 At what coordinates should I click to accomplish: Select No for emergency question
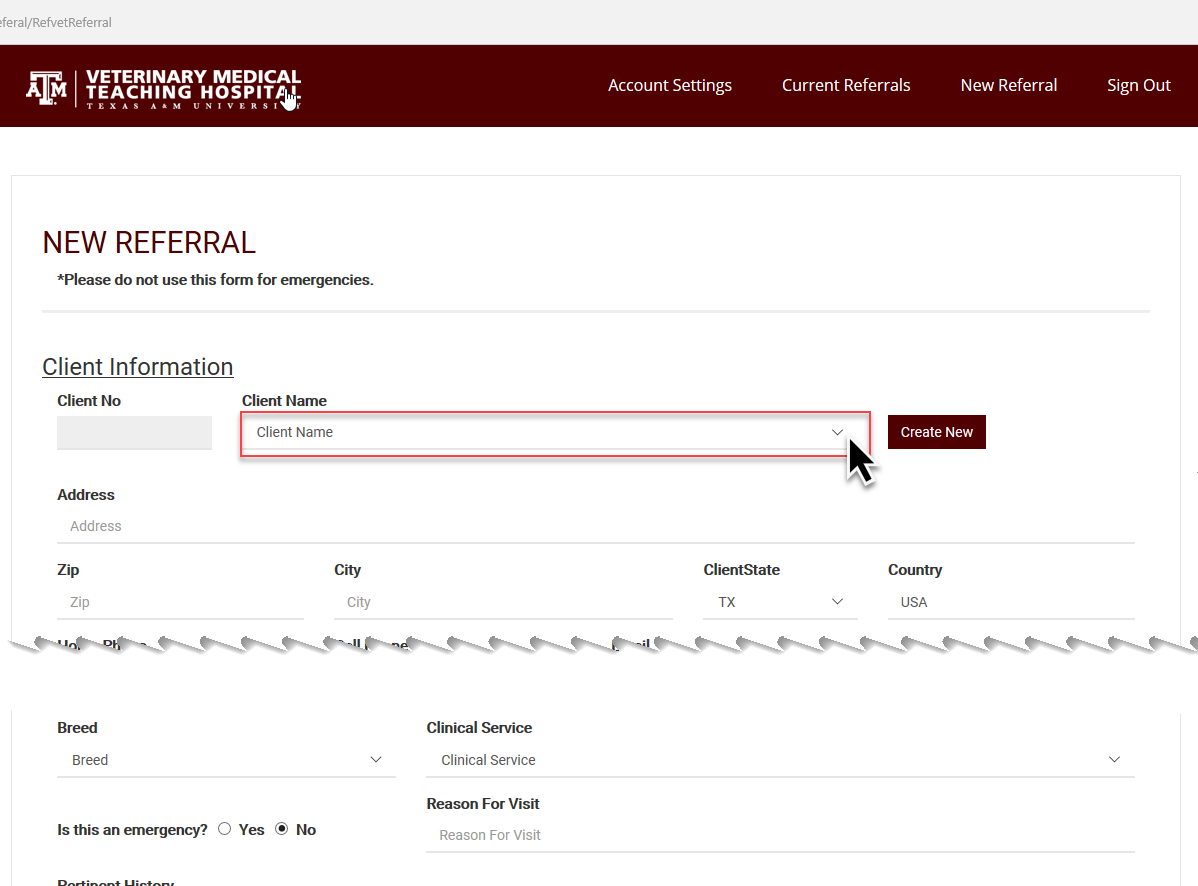point(282,829)
